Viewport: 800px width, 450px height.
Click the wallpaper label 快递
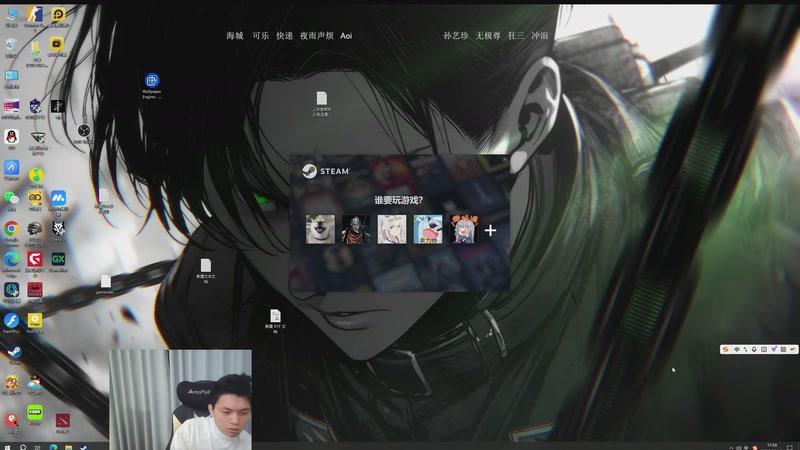pos(285,36)
